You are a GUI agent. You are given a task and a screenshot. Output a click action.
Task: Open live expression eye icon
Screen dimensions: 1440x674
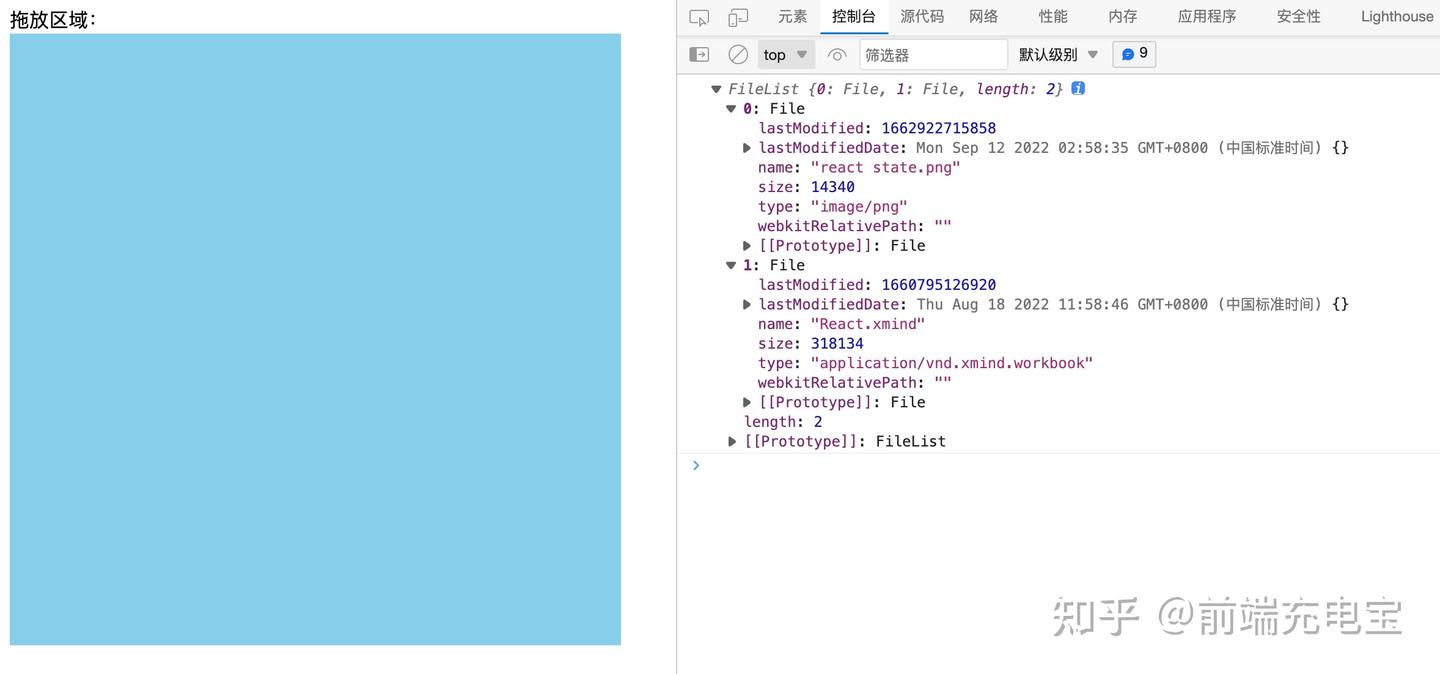point(837,54)
